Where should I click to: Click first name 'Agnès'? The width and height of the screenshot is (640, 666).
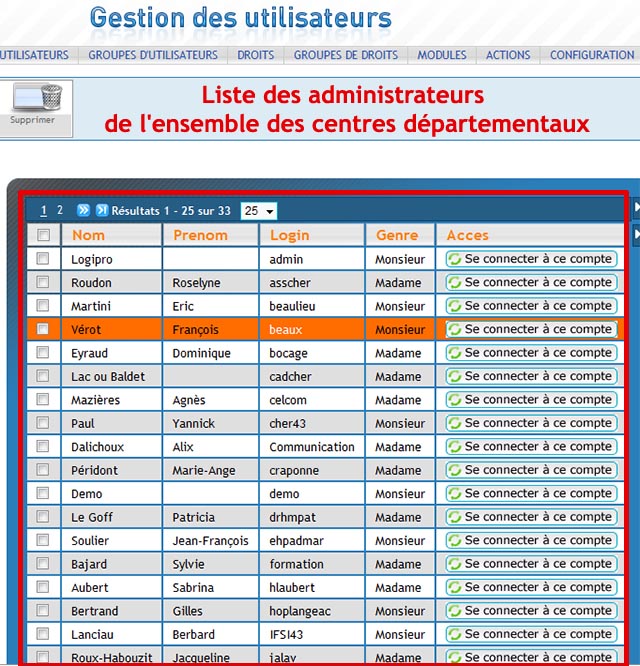pos(189,401)
